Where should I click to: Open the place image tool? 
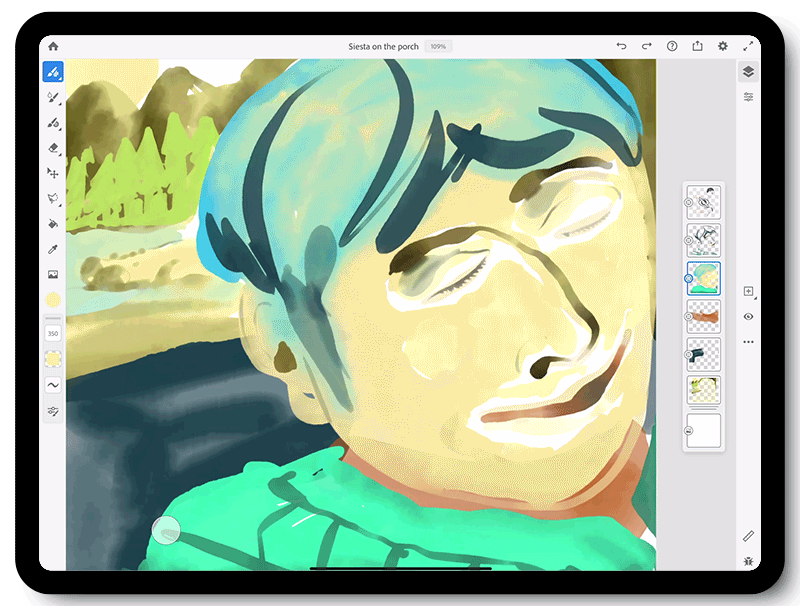53,273
